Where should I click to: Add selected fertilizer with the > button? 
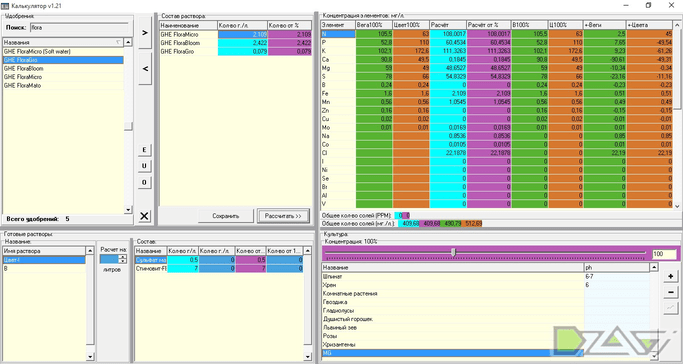pyautogui.click(x=145, y=33)
